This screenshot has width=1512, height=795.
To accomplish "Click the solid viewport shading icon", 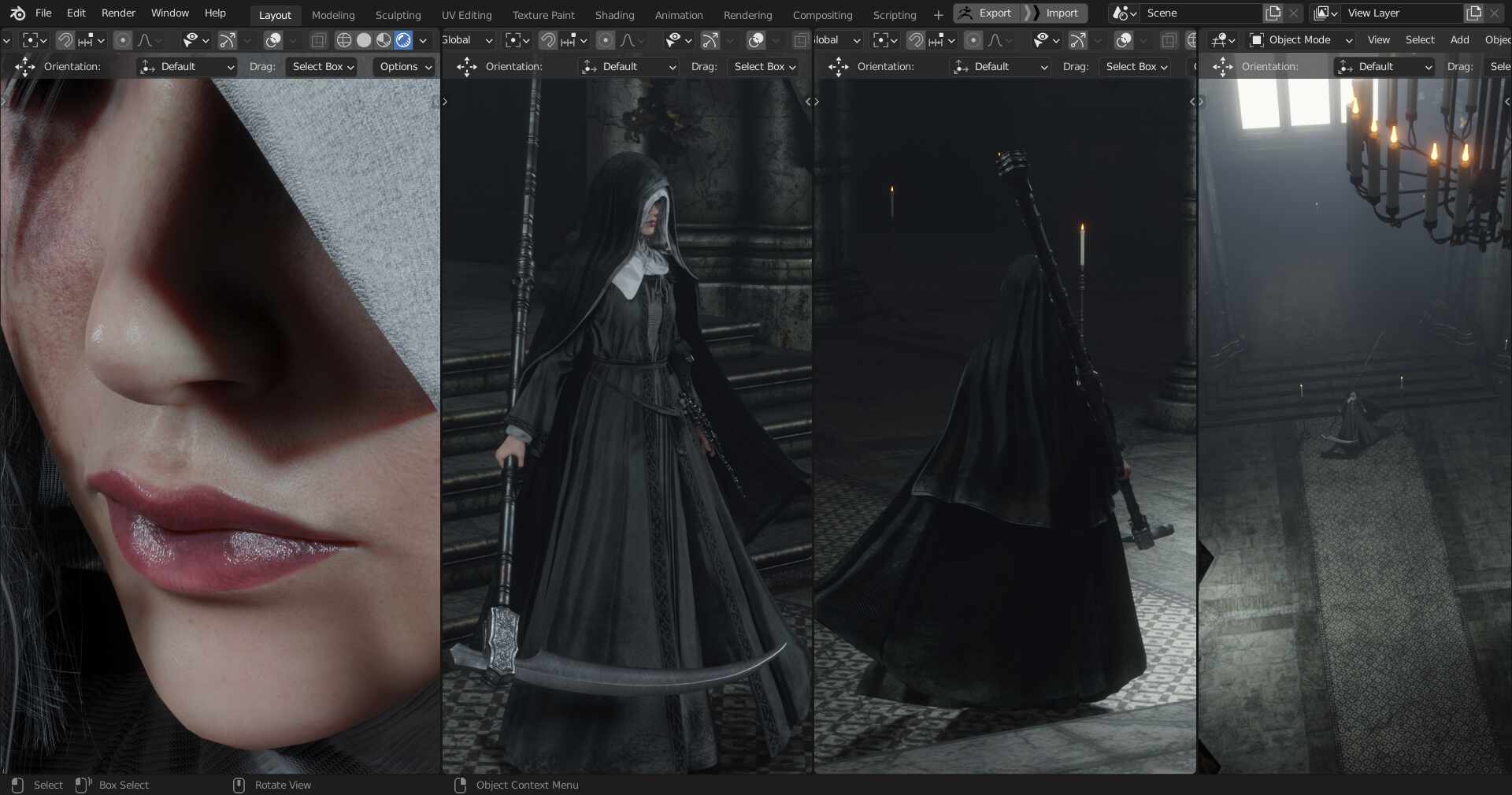I will (364, 40).
